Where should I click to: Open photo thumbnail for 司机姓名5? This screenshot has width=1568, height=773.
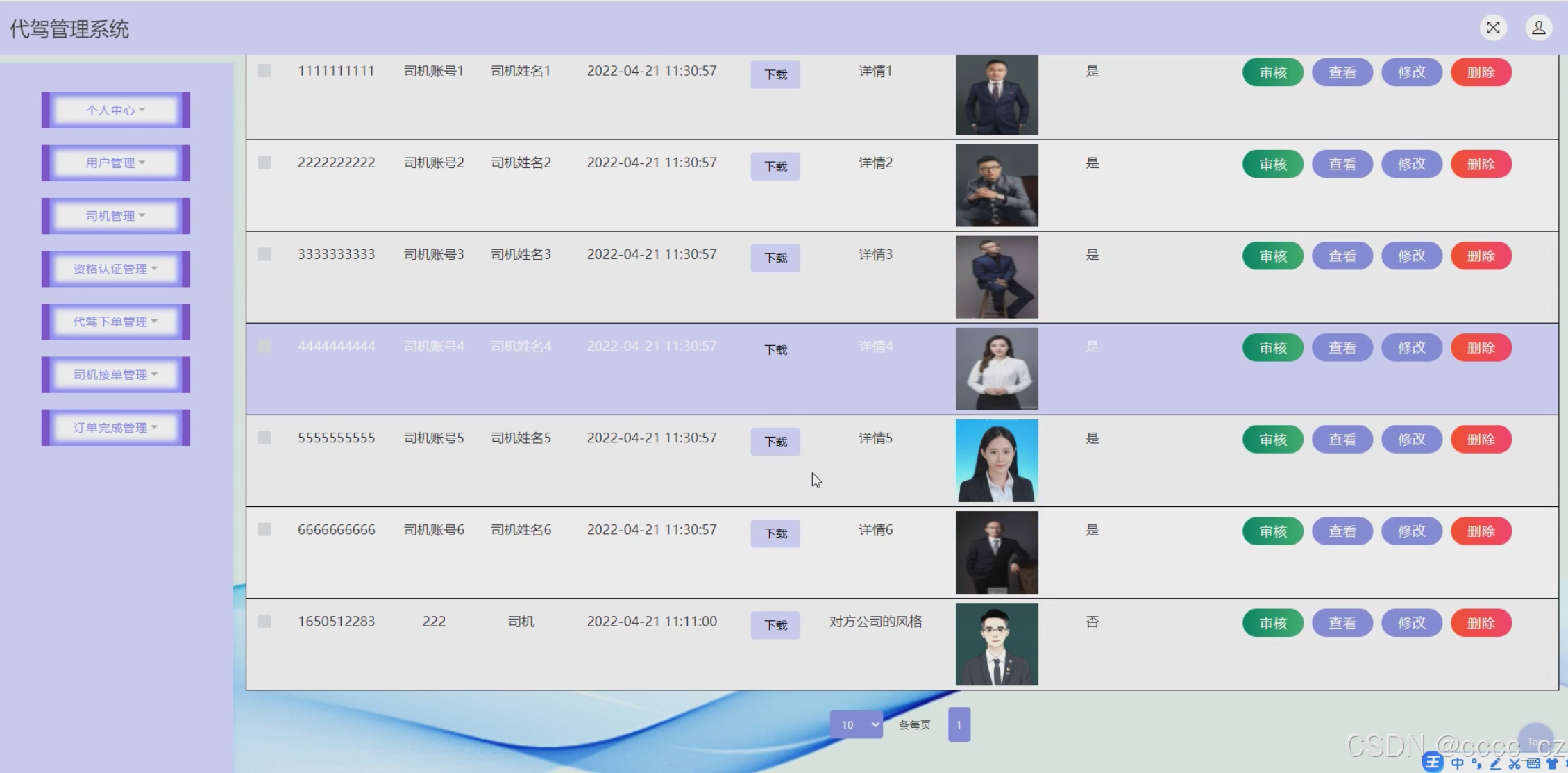coord(996,460)
